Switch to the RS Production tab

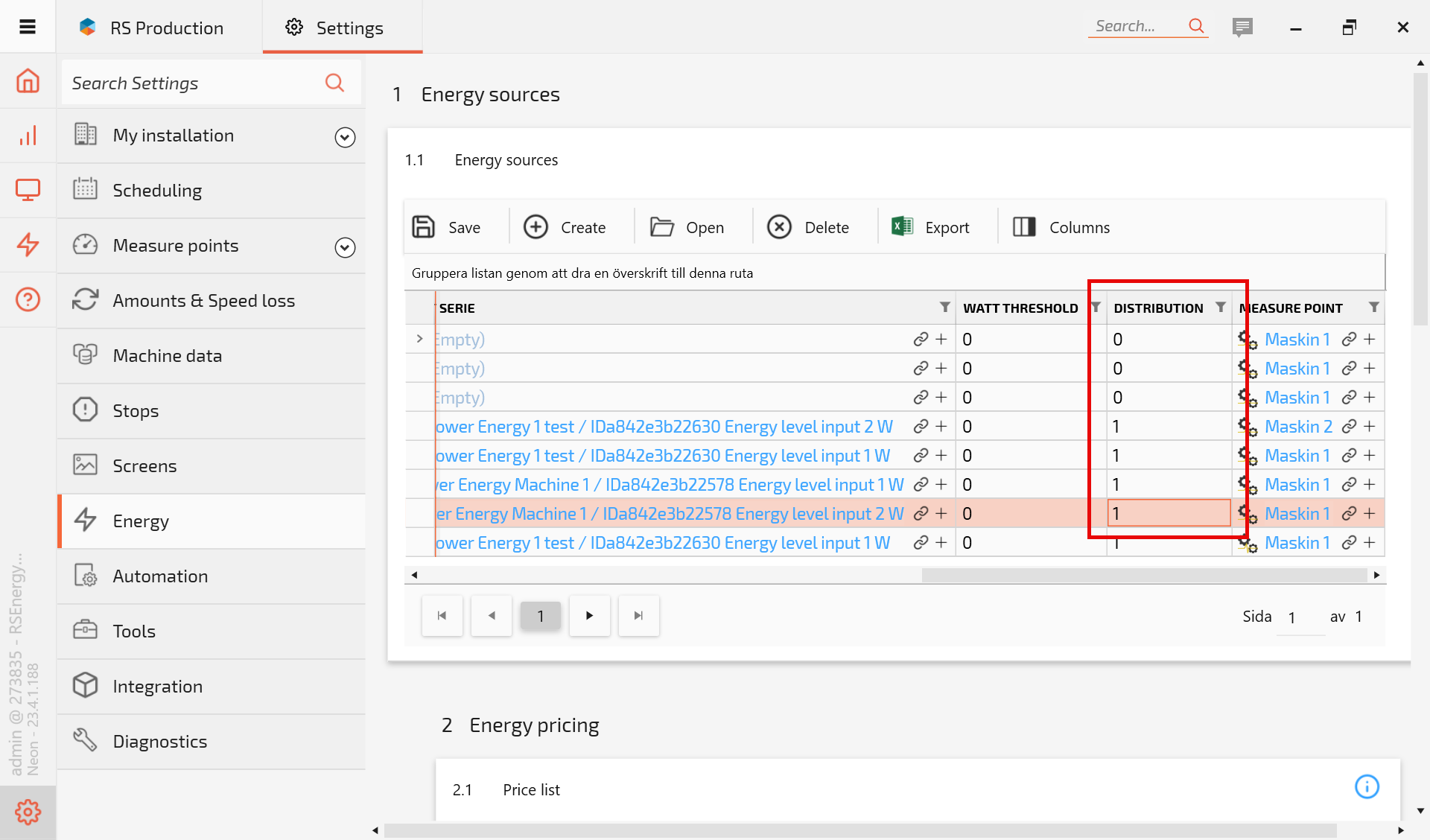point(153,28)
